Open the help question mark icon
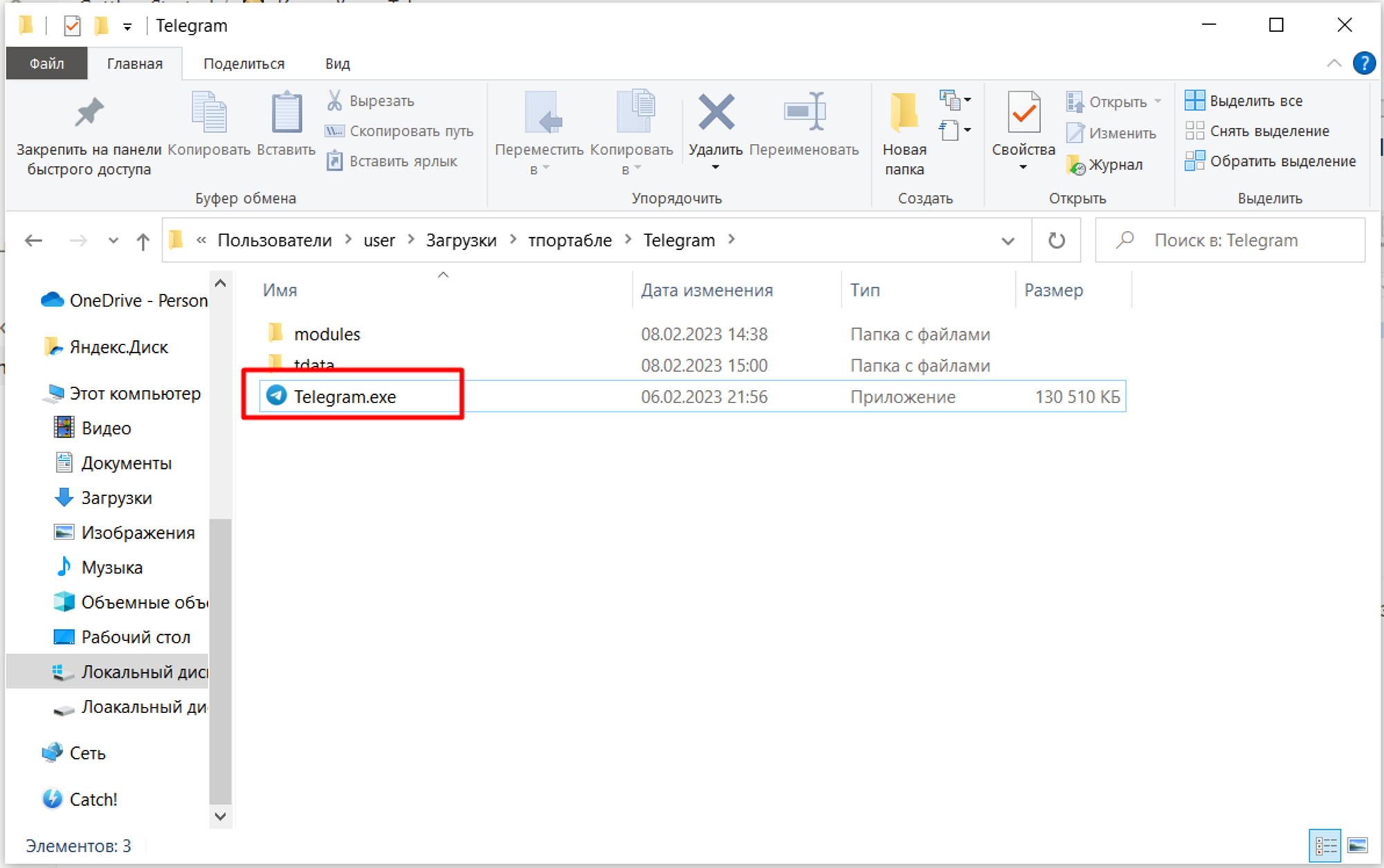Image resolution: width=1384 pixels, height=868 pixels. click(1363, 64)
